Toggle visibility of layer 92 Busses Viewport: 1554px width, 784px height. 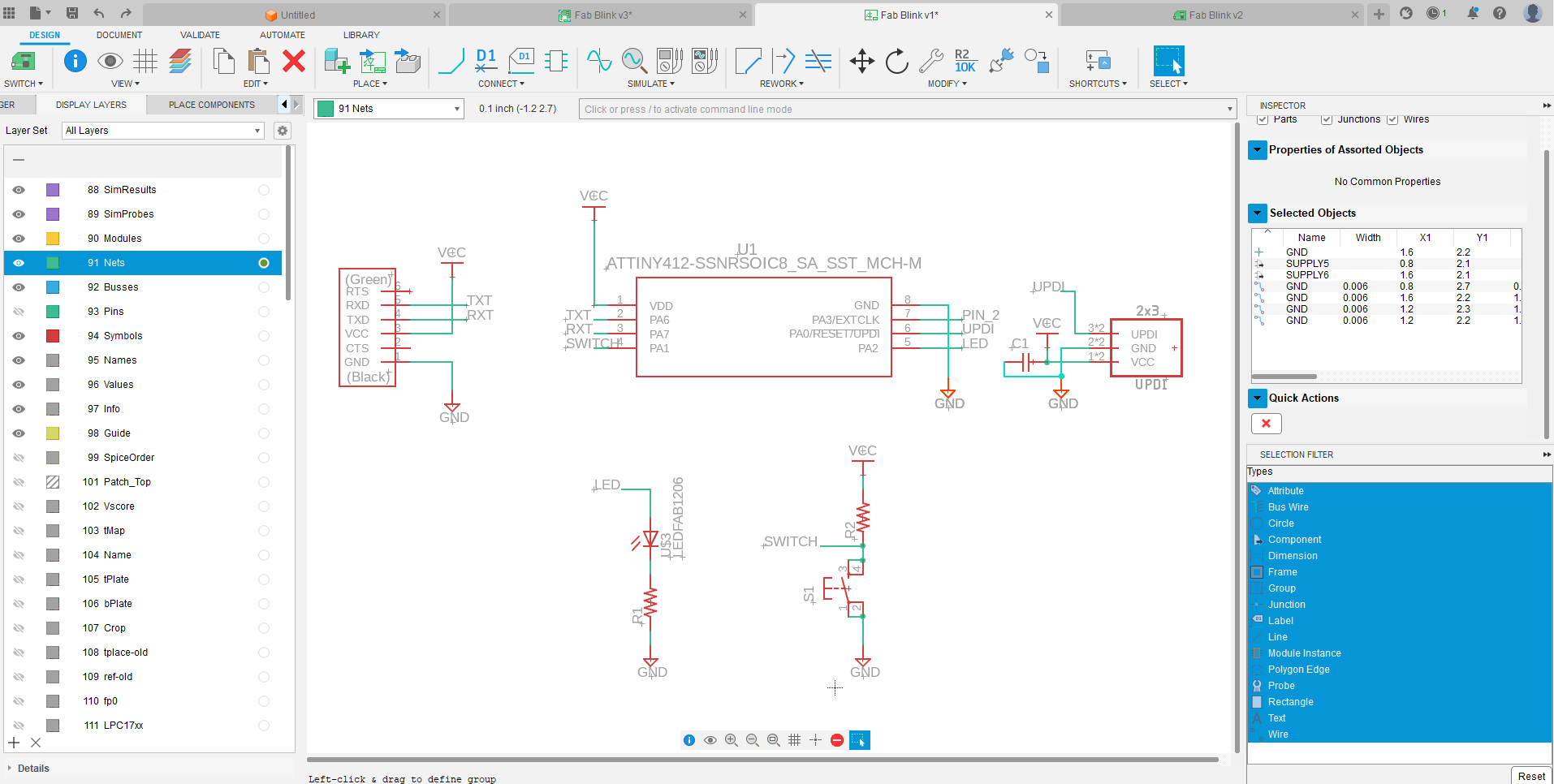point(19,287)
